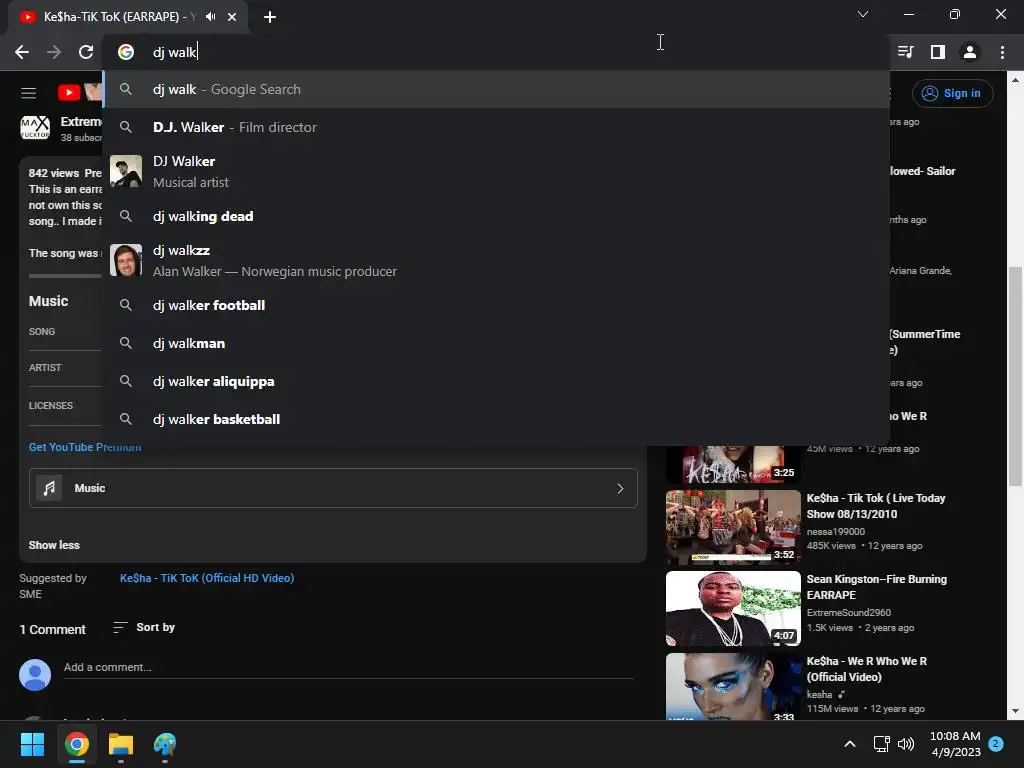Expand the tab search chevron
This screenshot has width=1024, height=768.
click(863, 14)
